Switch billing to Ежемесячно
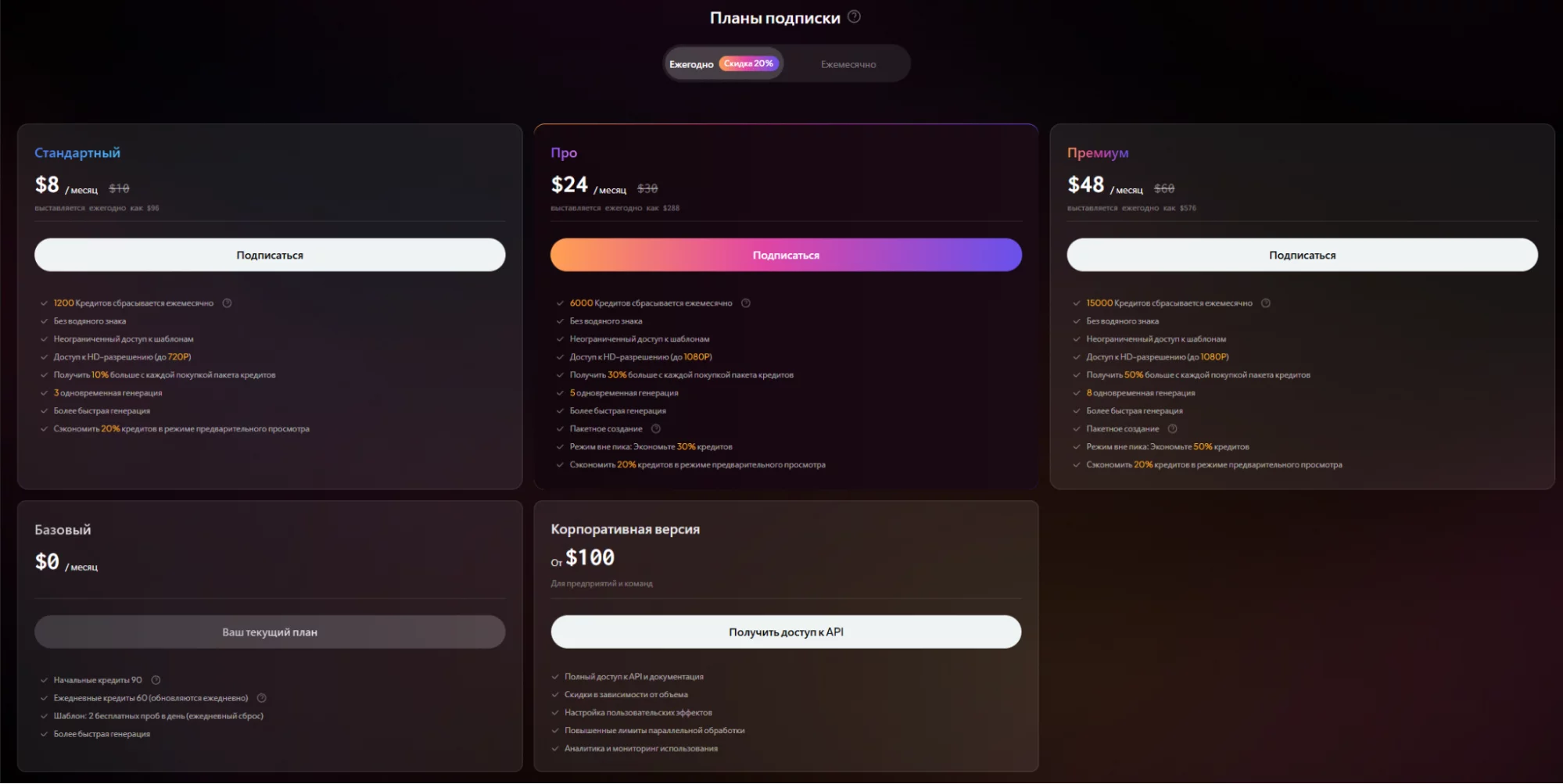The height and width of the screenshot is (784, 1563). [x=848, y=64]
